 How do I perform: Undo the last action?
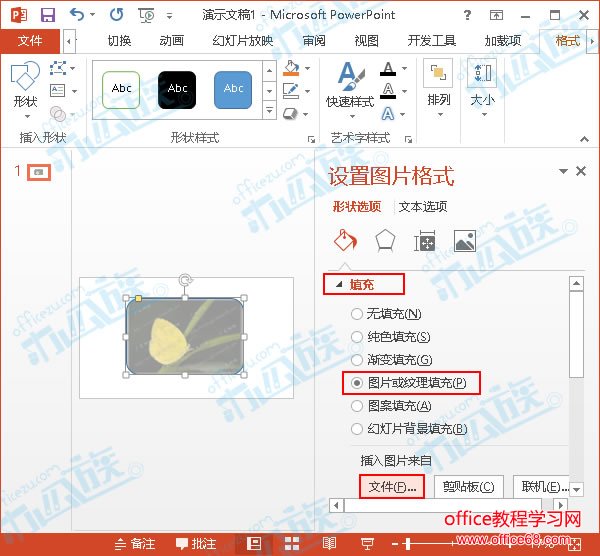(x=77, y=15)
